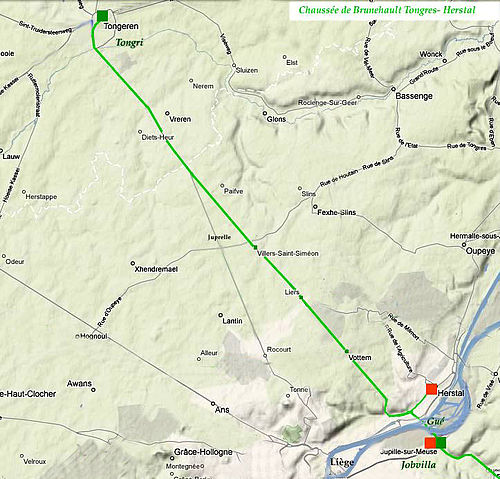Click the Ans town circle marker
Screen dimensions: 500x479
[213, 404]
